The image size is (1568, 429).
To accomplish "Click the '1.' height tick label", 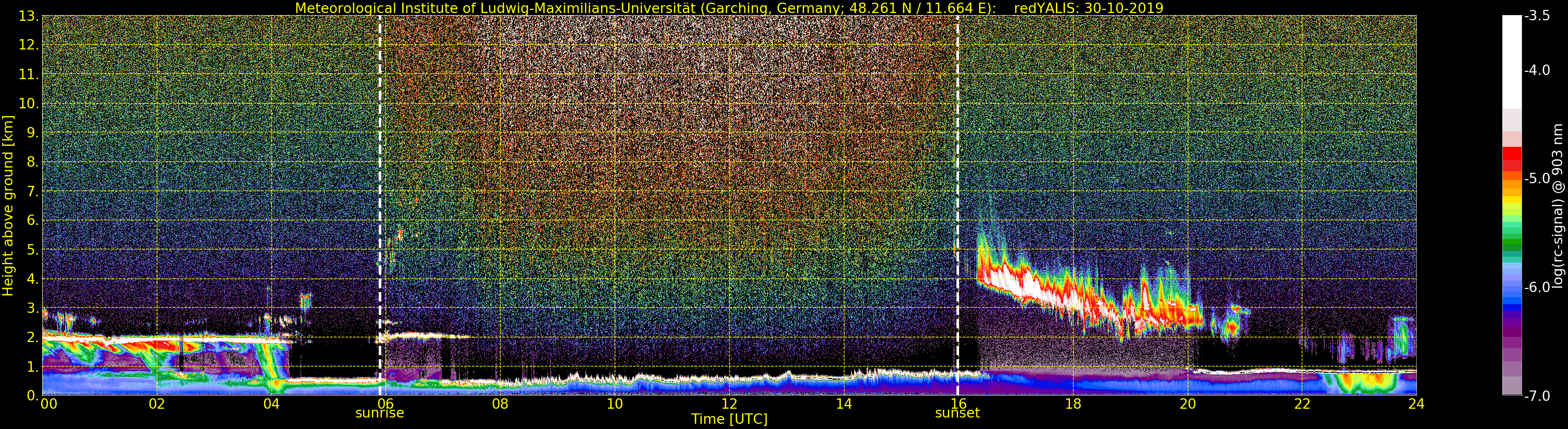I will tap(32, 367).
